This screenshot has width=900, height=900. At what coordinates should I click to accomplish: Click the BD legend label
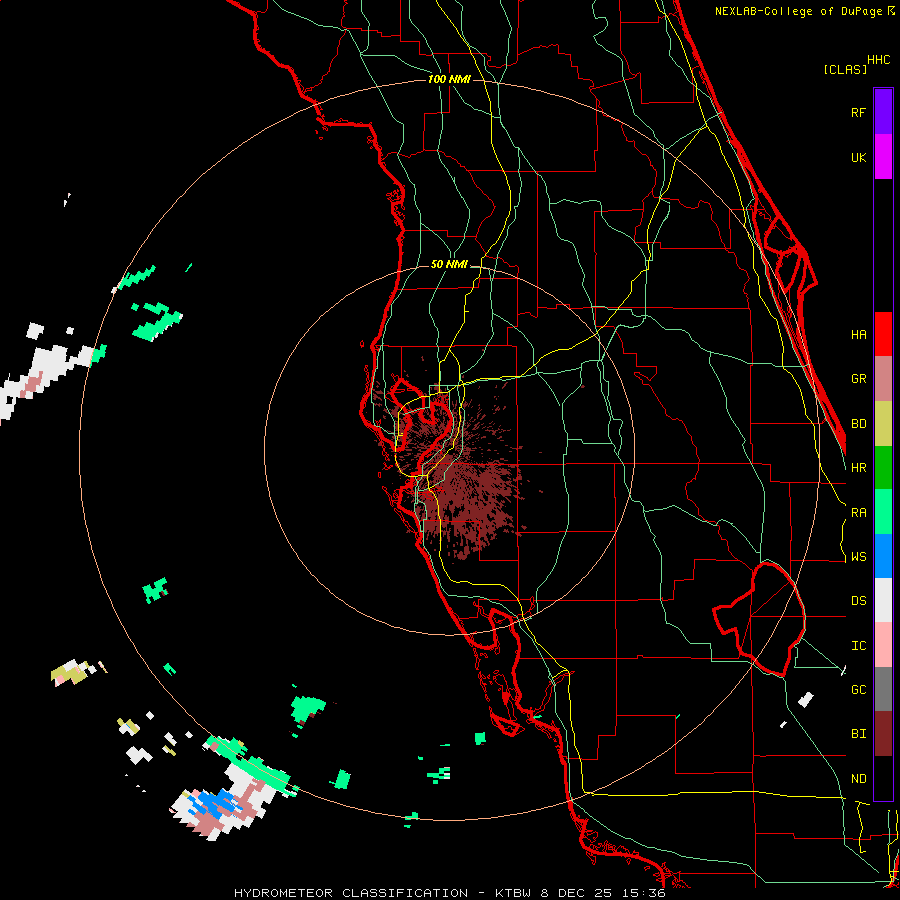tap(858, 424)
